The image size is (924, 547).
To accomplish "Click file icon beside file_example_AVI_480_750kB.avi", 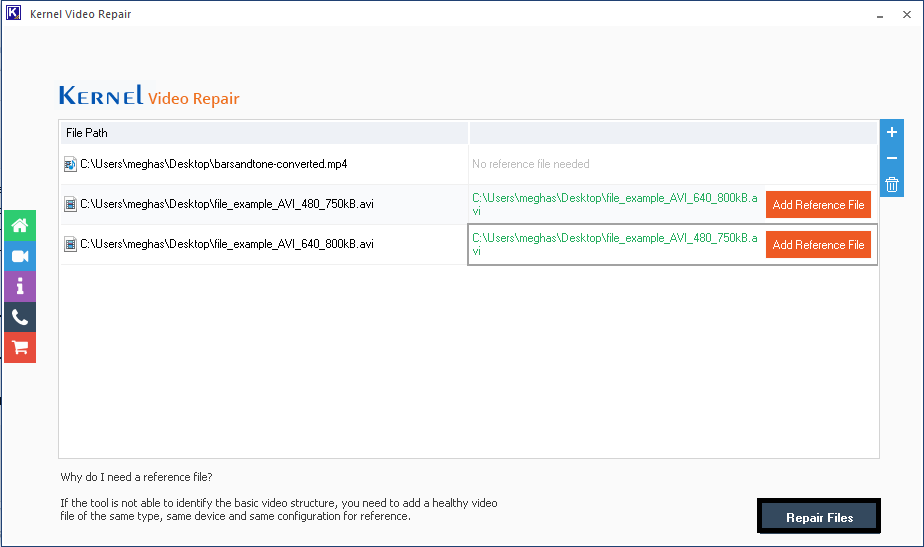I will pos(70,204).
